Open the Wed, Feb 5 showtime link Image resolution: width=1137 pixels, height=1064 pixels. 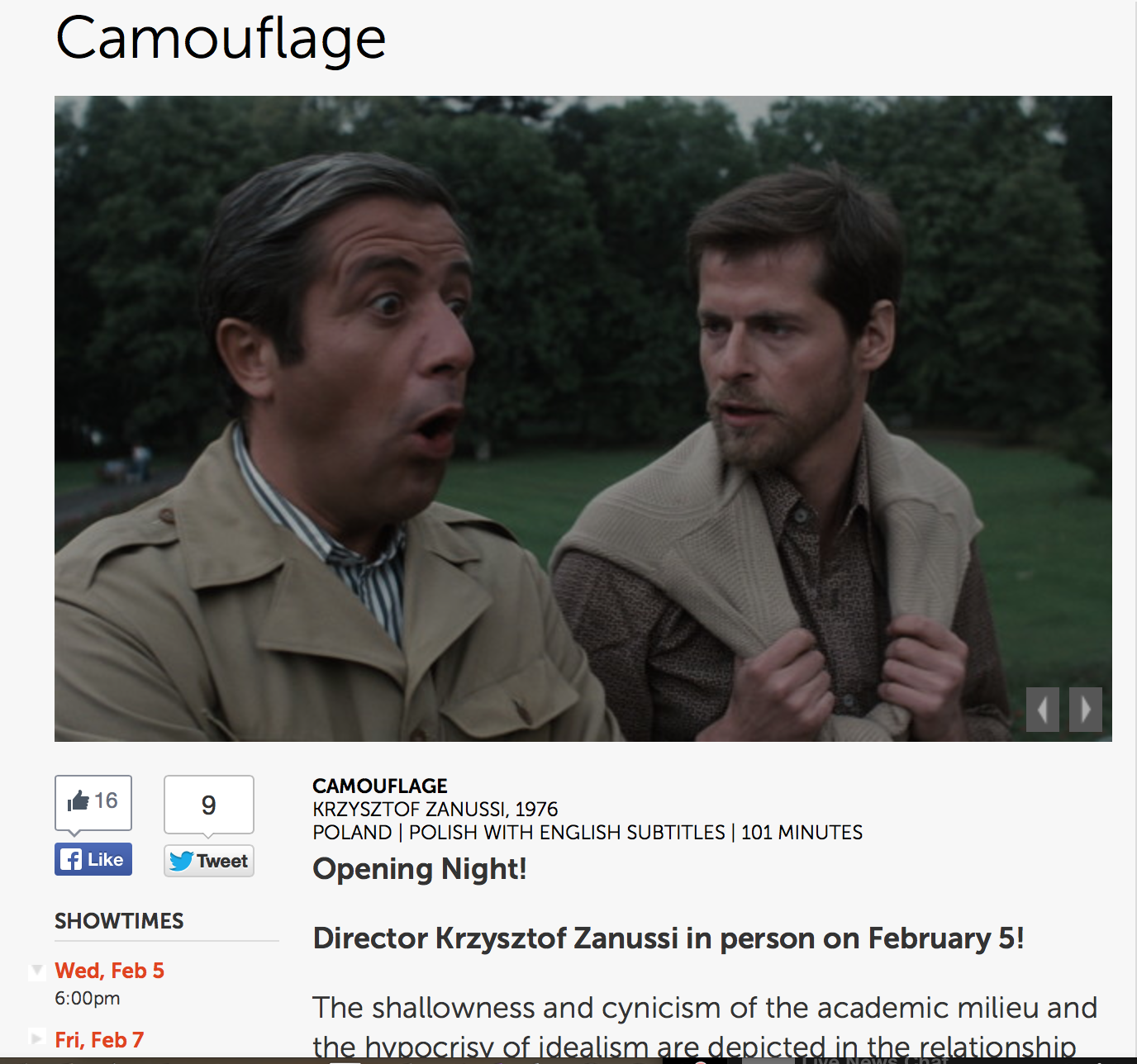(x=110, y=971)
